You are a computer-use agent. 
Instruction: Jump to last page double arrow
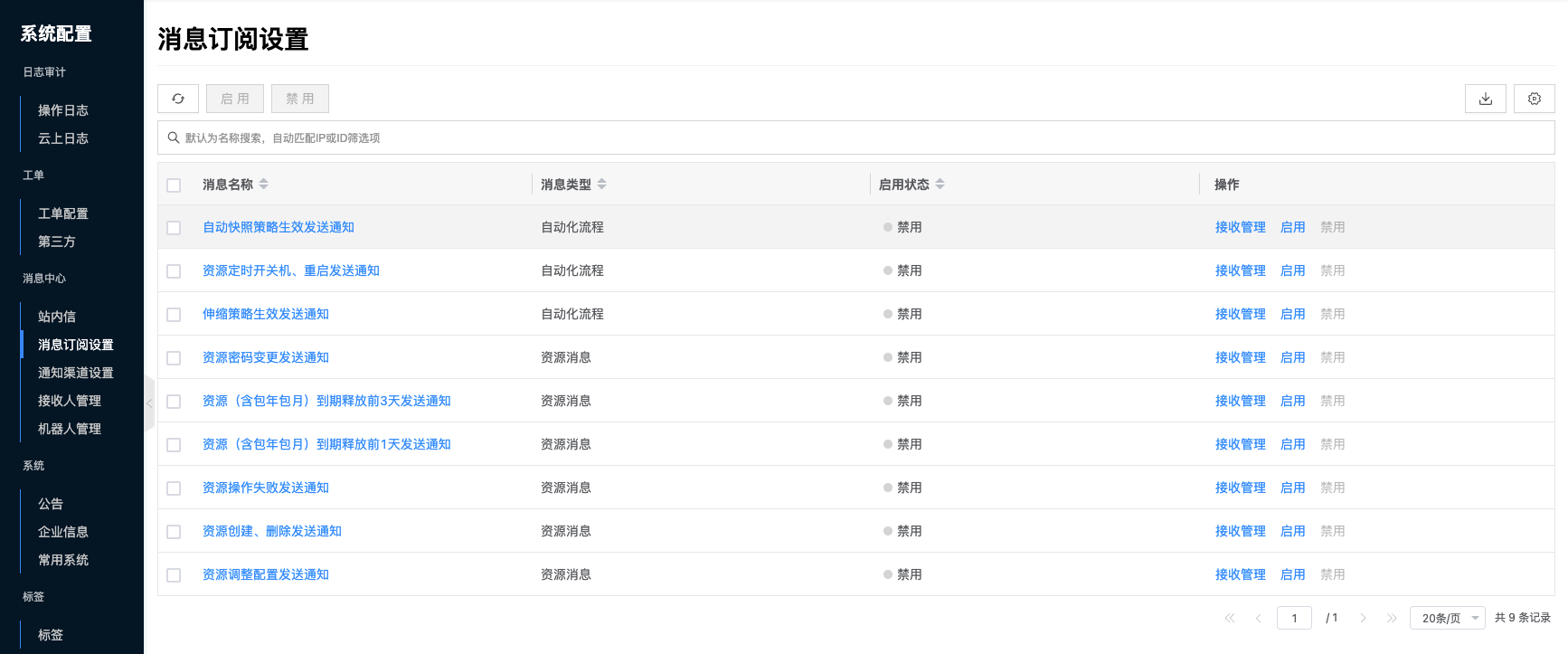tap(1392, 618)
